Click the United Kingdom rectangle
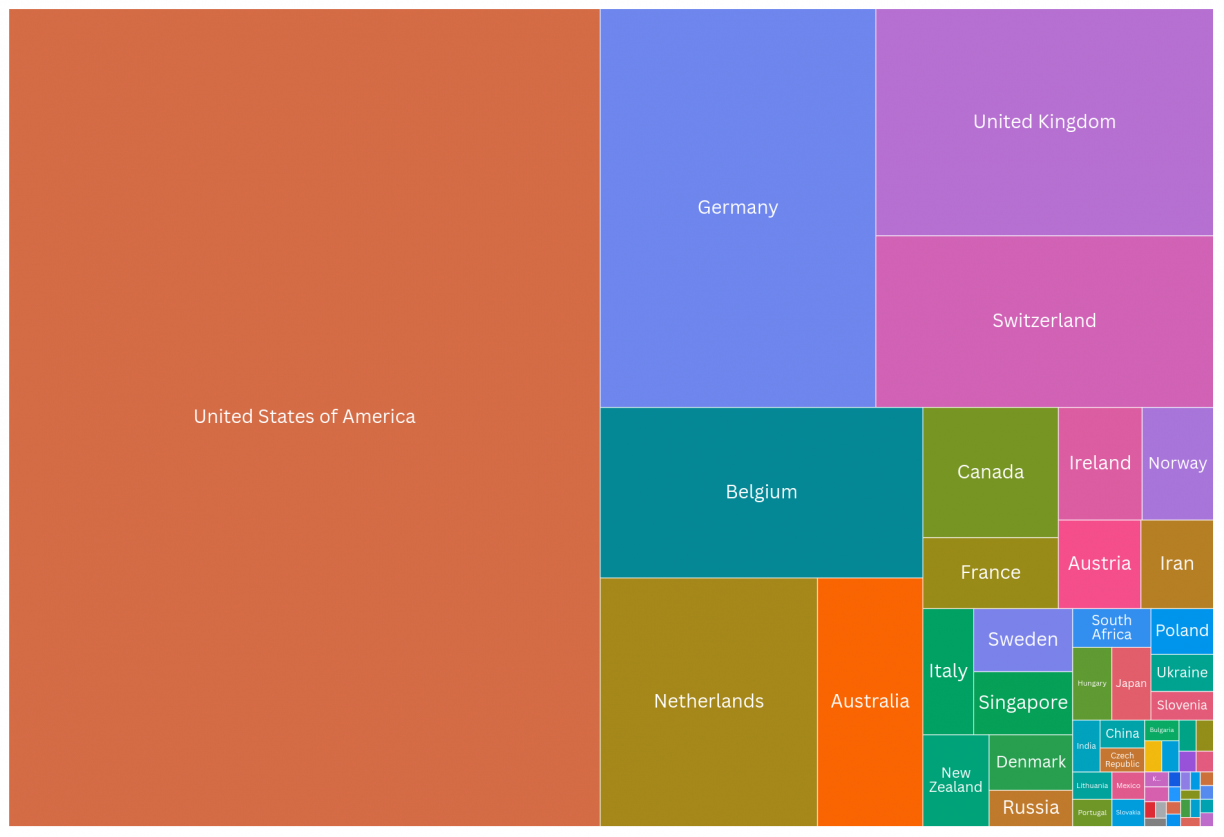Image resolution: width=1224 pixels, height=837 pixels. pyautogui.click(x=1044, y=122)
